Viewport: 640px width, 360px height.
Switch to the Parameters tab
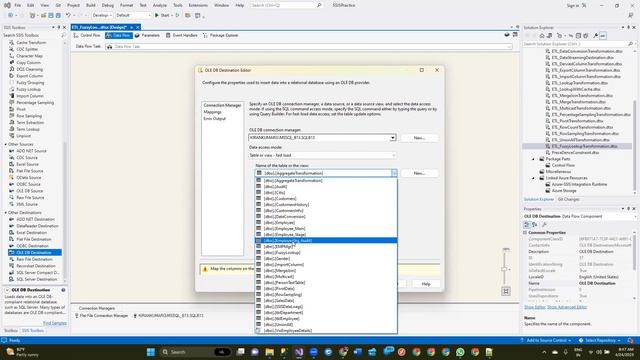click(x=147, y=36)
